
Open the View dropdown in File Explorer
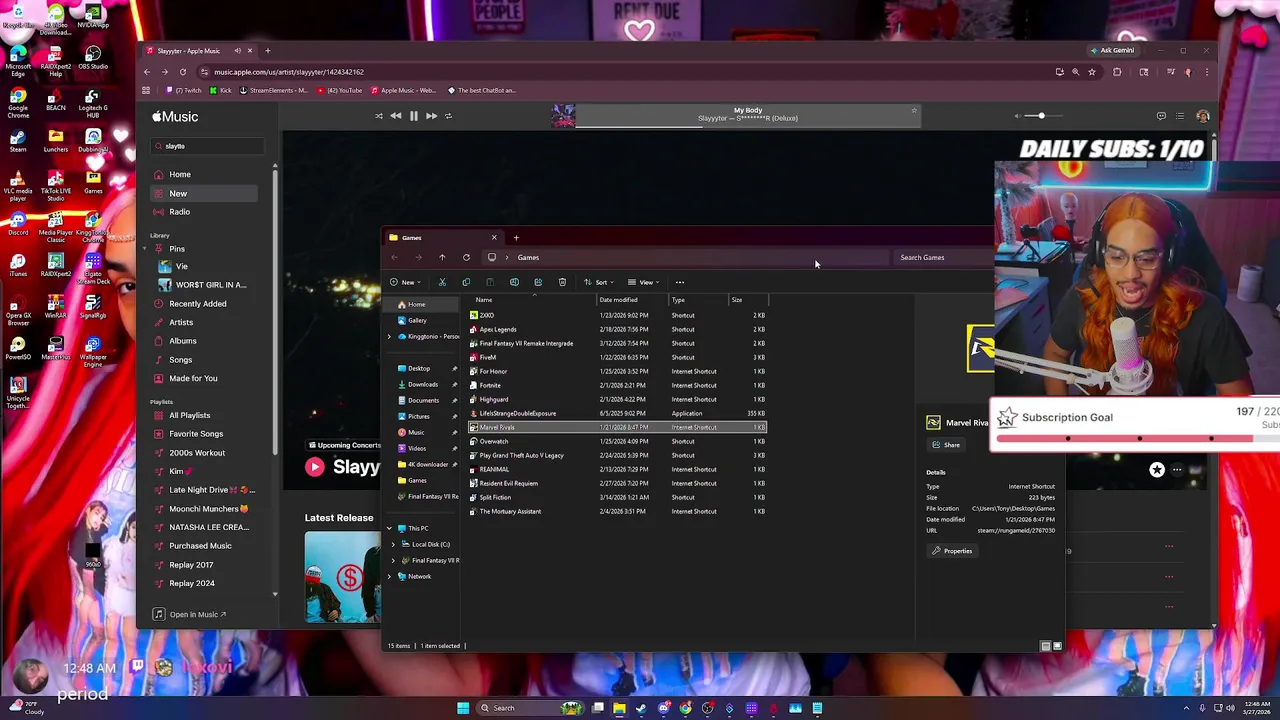point(643,282)
